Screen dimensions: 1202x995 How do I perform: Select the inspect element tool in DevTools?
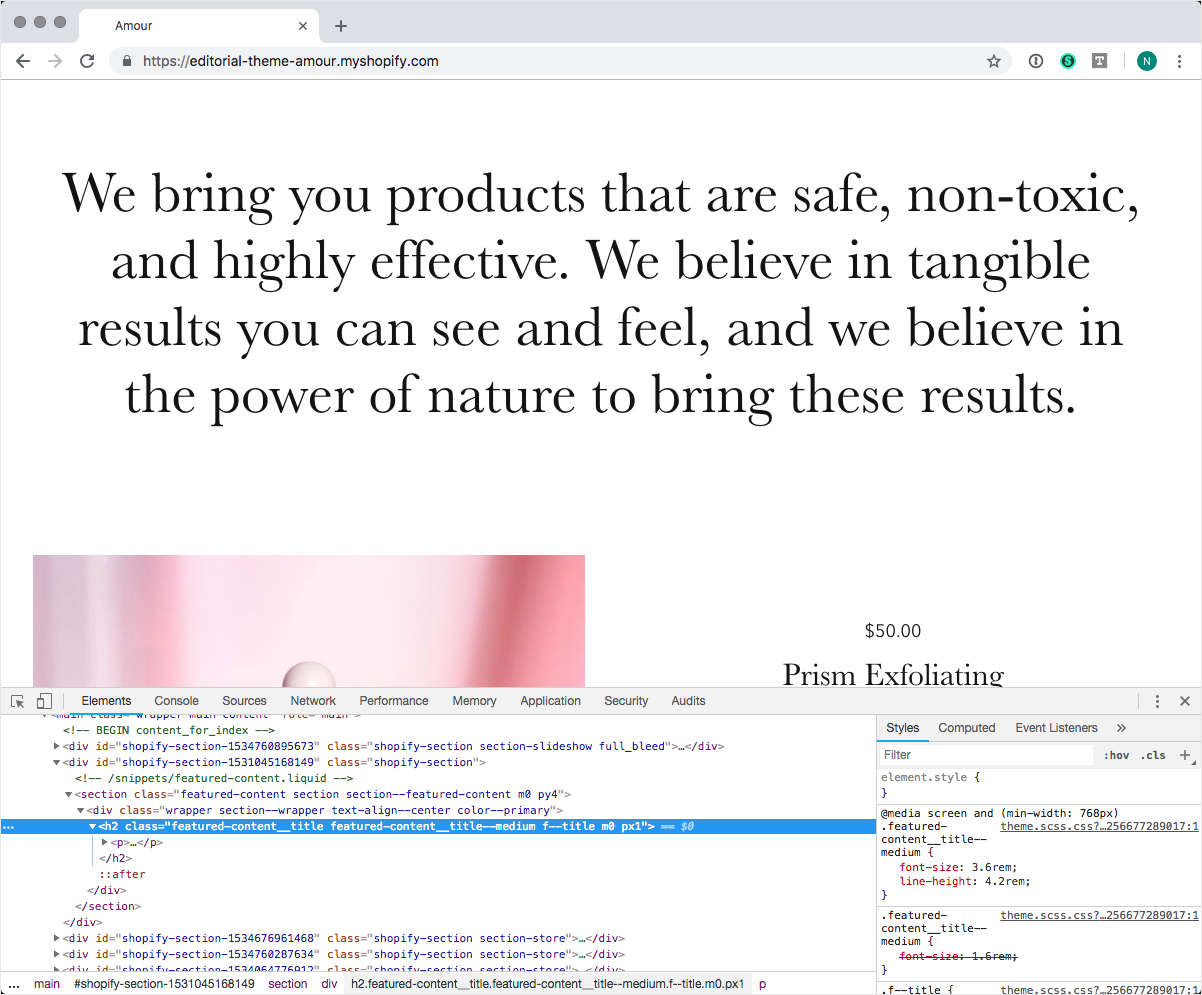(x=16, y=700)
